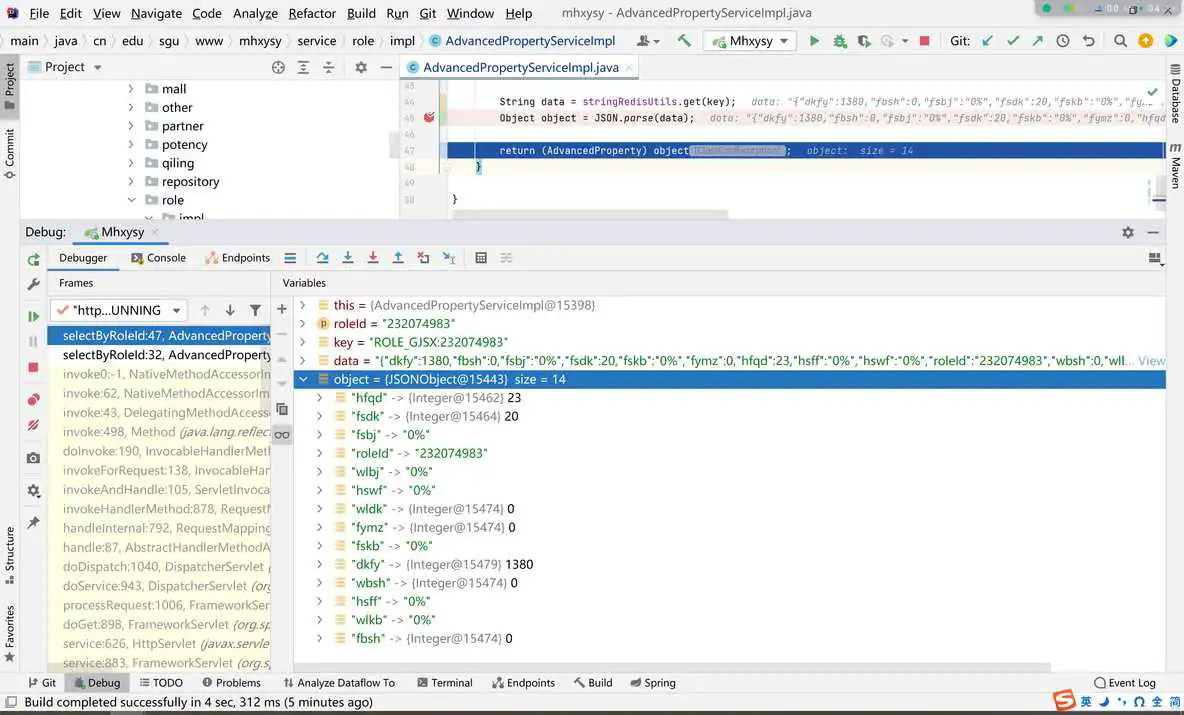
Task: Open the Refactor menu
Action: click(311, 13)
